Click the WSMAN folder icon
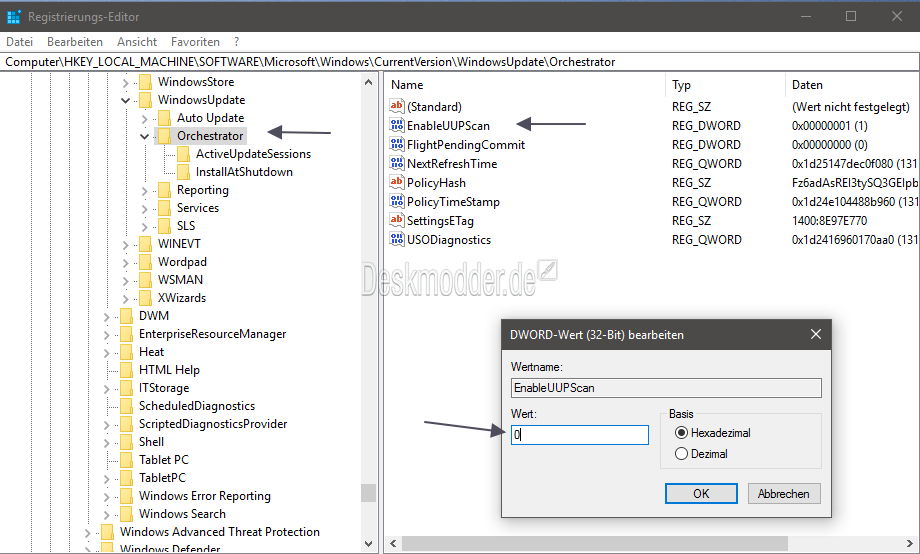920x554 pixels. point(146,280)
